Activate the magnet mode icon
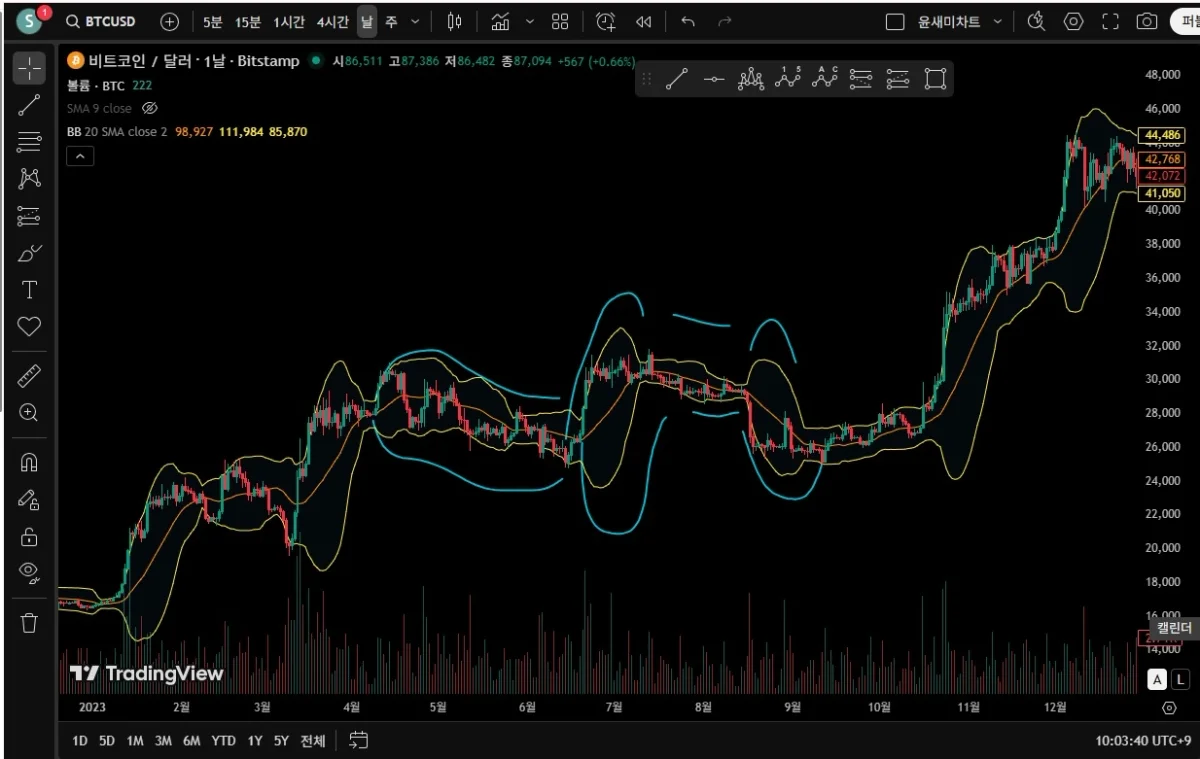This screenshot has height=759, width=1200. click(x=29, y=462)
